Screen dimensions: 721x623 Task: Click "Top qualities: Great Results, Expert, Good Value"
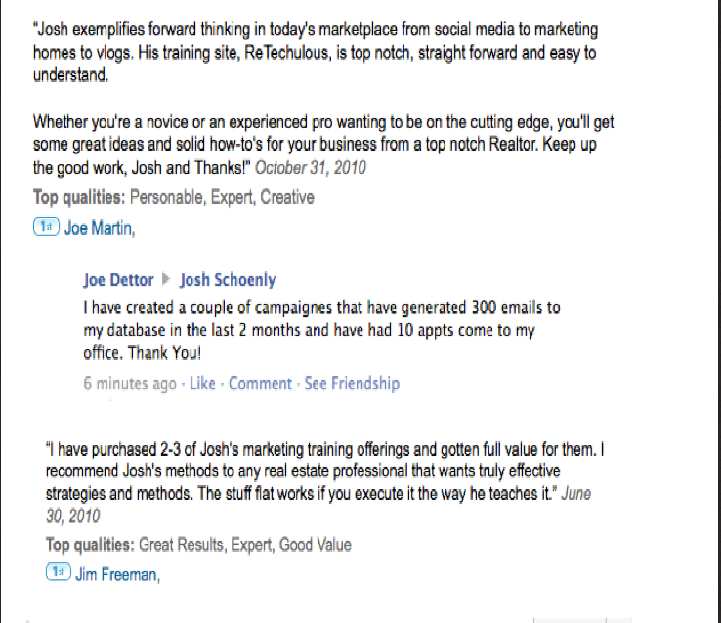[198, 545]
